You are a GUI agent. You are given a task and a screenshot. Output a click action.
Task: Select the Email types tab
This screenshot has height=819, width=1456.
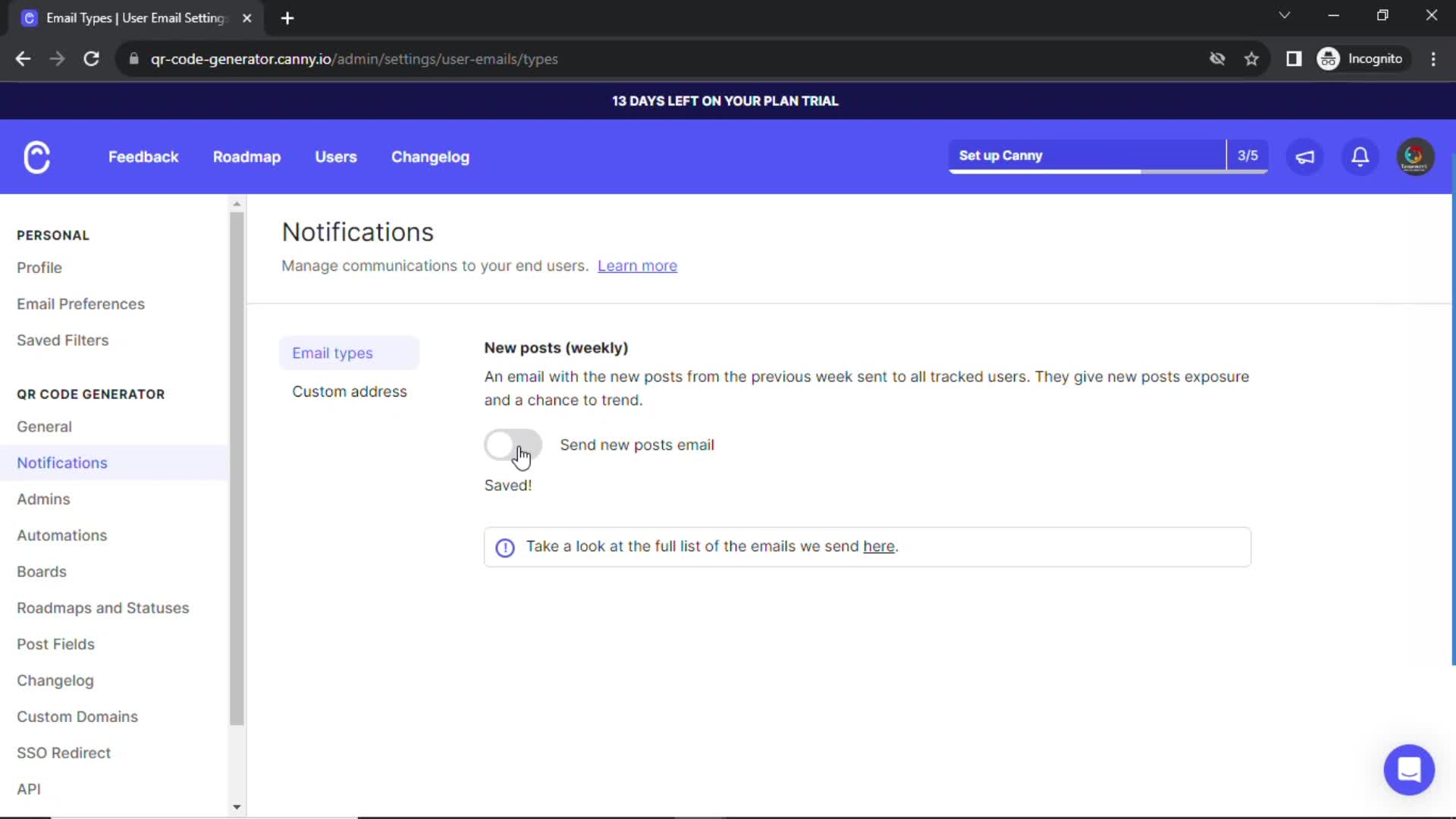(333, 352)
